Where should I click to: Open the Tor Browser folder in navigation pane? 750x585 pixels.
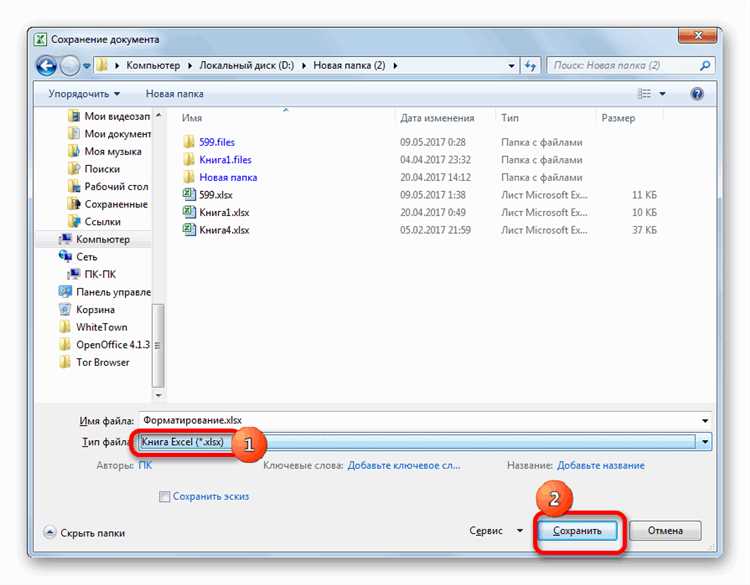[94, 363]
